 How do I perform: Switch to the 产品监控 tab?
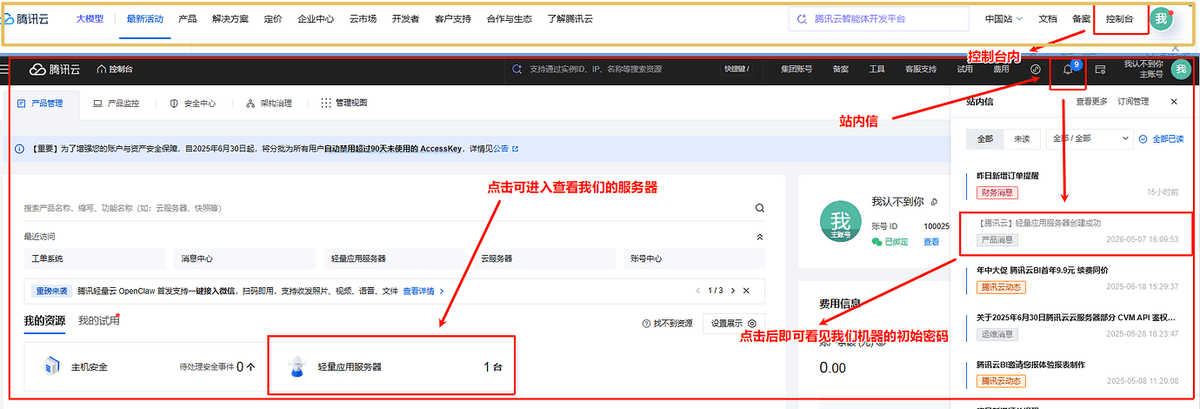[x=116, y=103]
